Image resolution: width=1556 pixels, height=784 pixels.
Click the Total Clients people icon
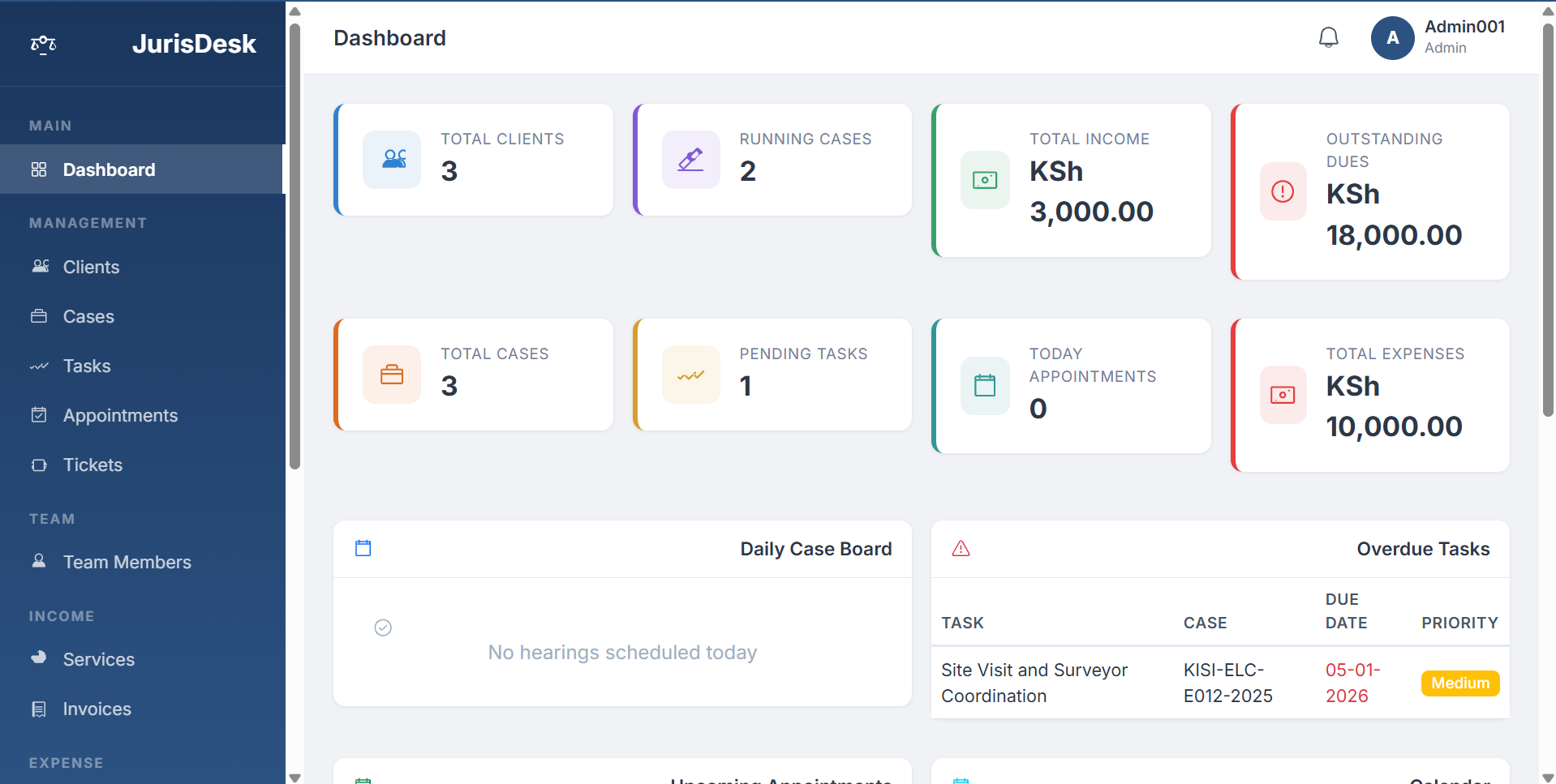(x=392, y=160)
